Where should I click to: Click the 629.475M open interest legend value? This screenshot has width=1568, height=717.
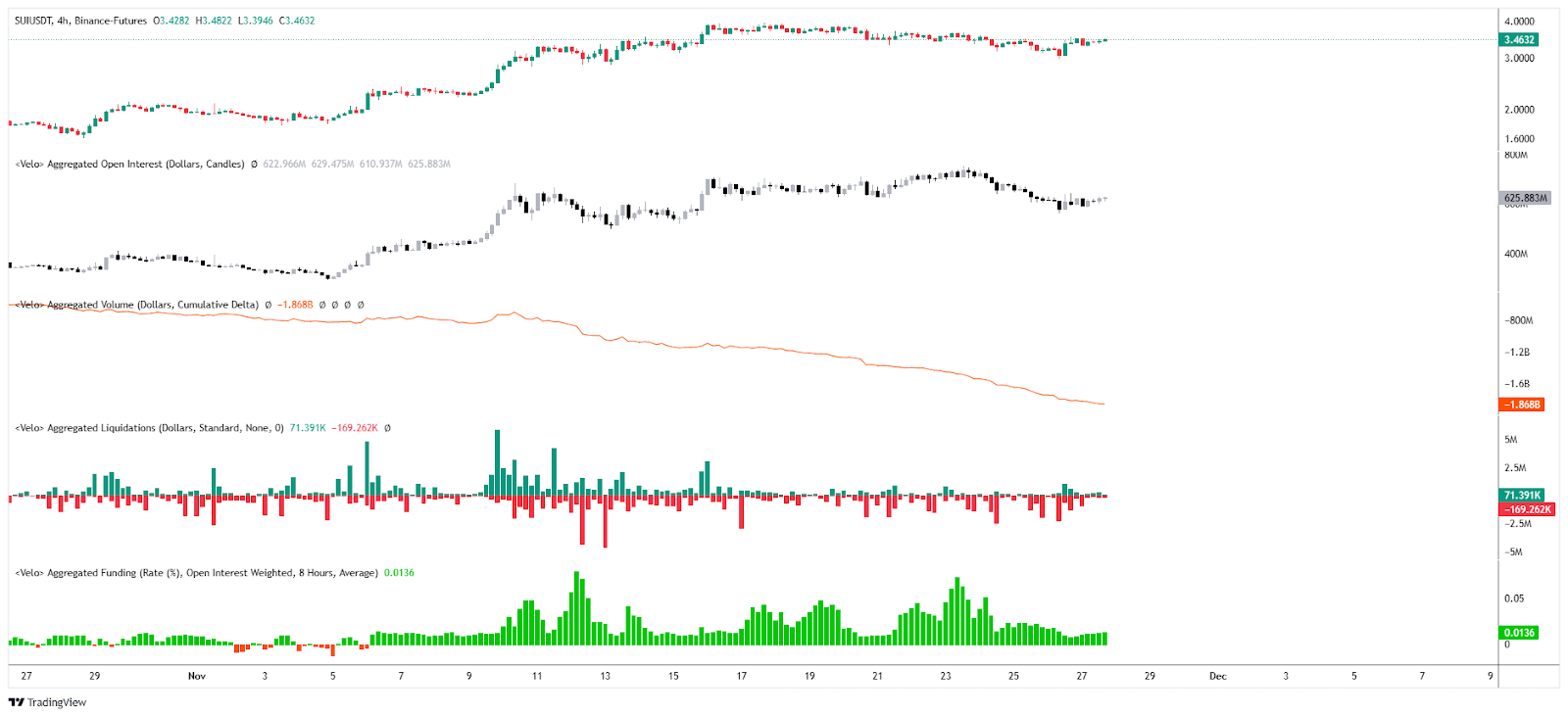333,164
